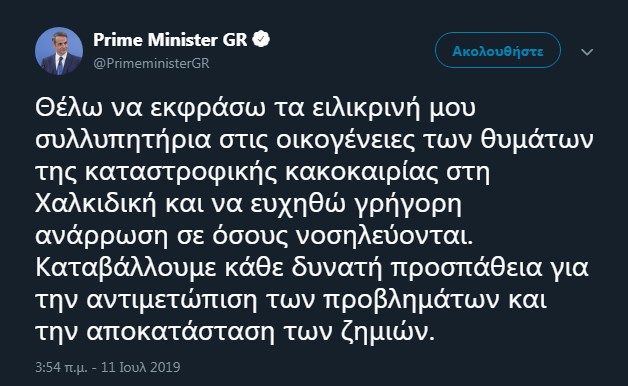This screenshot has height=386, width=628.
Task: Click the word θυμάτων in the tweet
Action: (x=537, y=140)
